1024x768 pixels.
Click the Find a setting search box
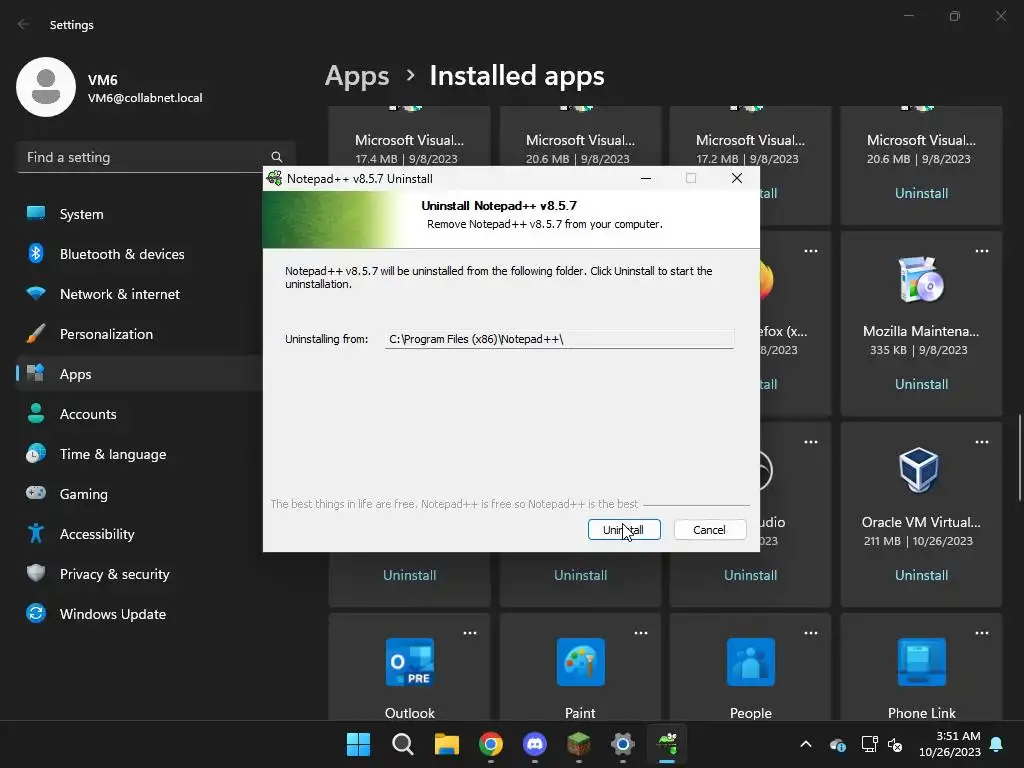[156, 157]
